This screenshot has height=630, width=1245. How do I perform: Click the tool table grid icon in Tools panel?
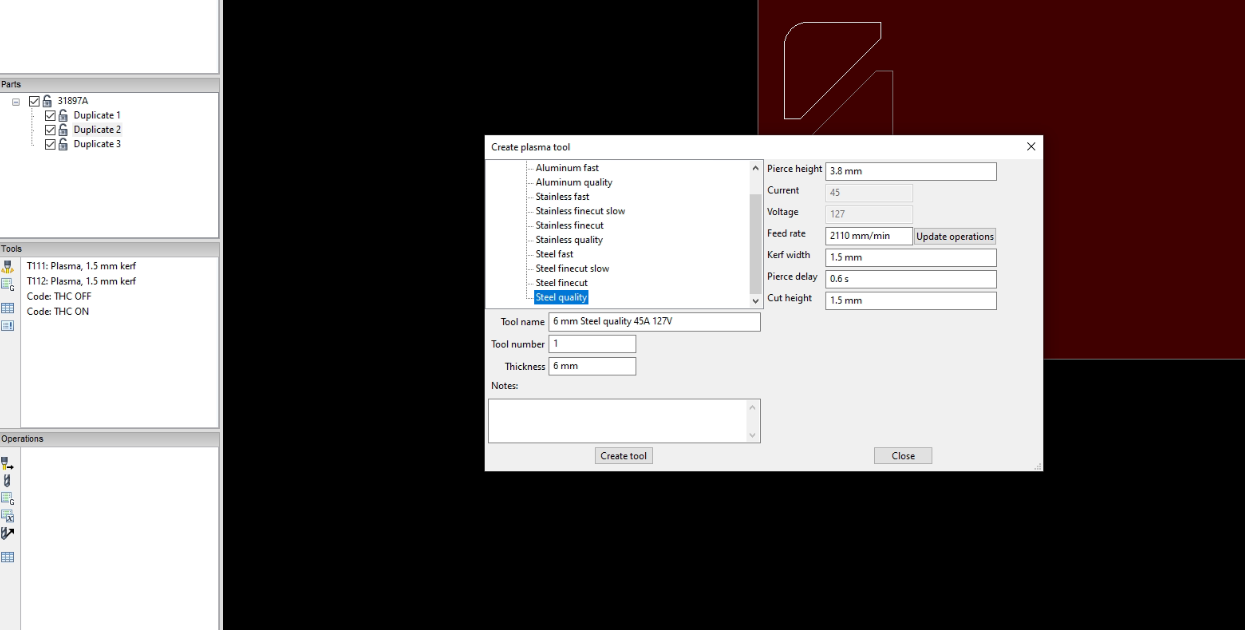click(8, 308)
